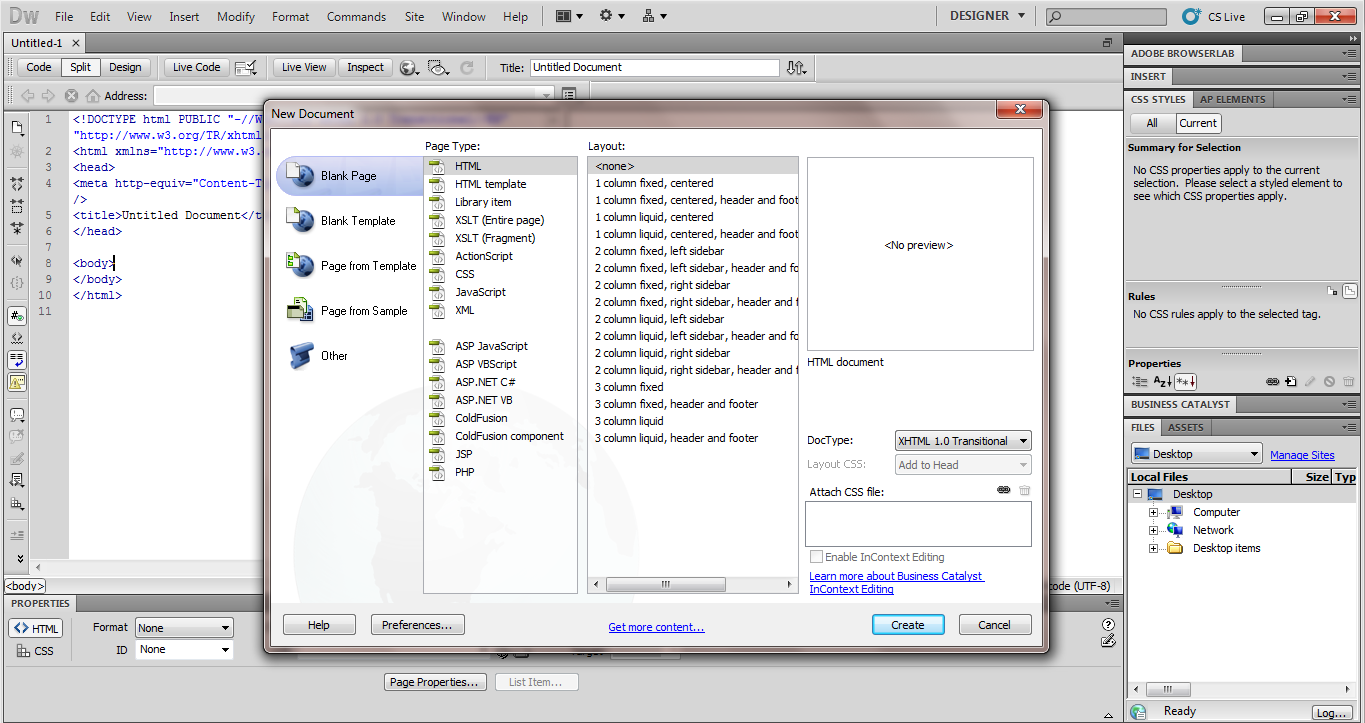The height and width of the screenshot is (723, 1365).
Task: Click the Collapse Full Tag icon
Action: 17,185
